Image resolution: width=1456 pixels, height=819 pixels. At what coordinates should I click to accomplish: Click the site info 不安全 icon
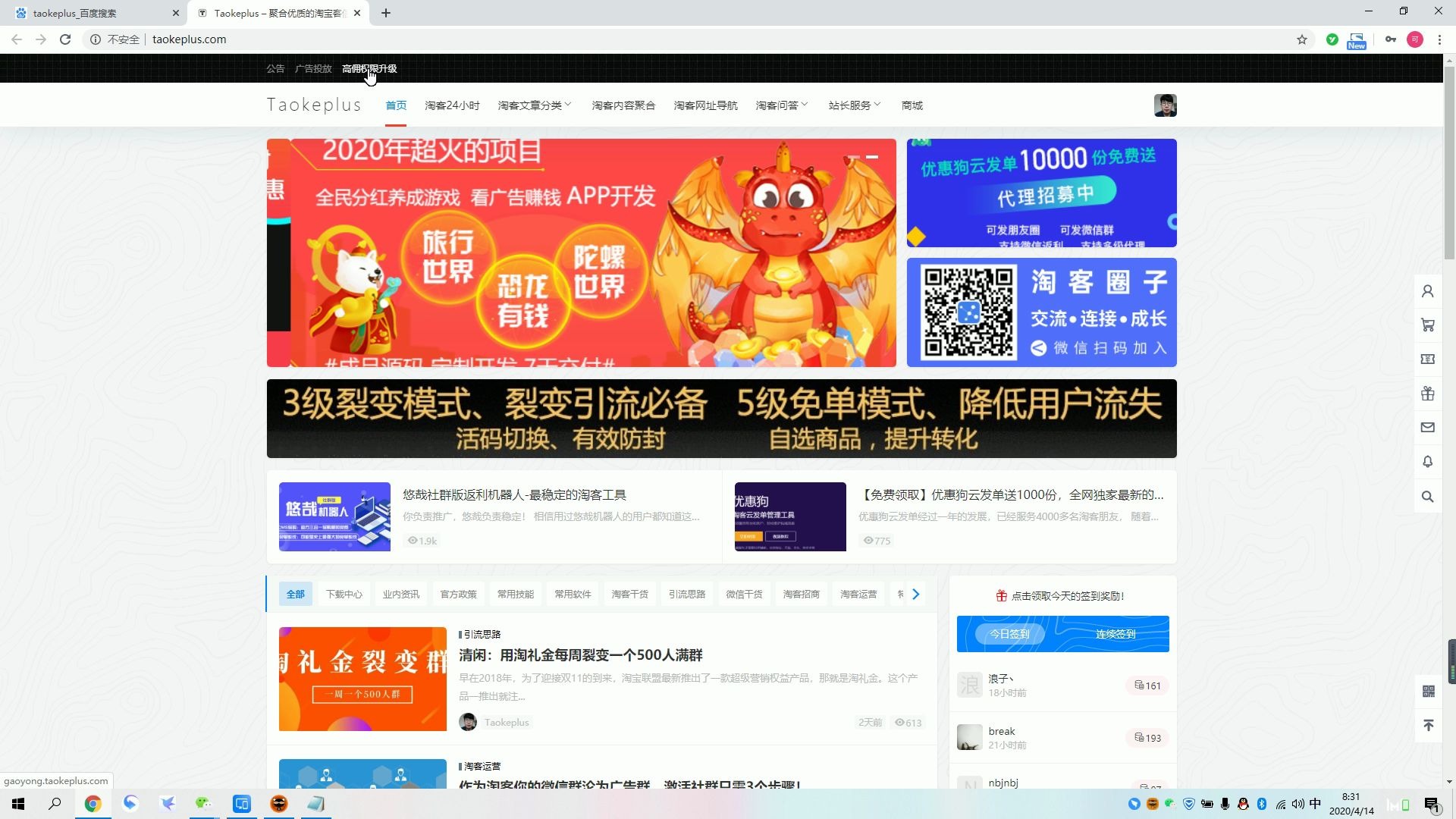(96, 39)
